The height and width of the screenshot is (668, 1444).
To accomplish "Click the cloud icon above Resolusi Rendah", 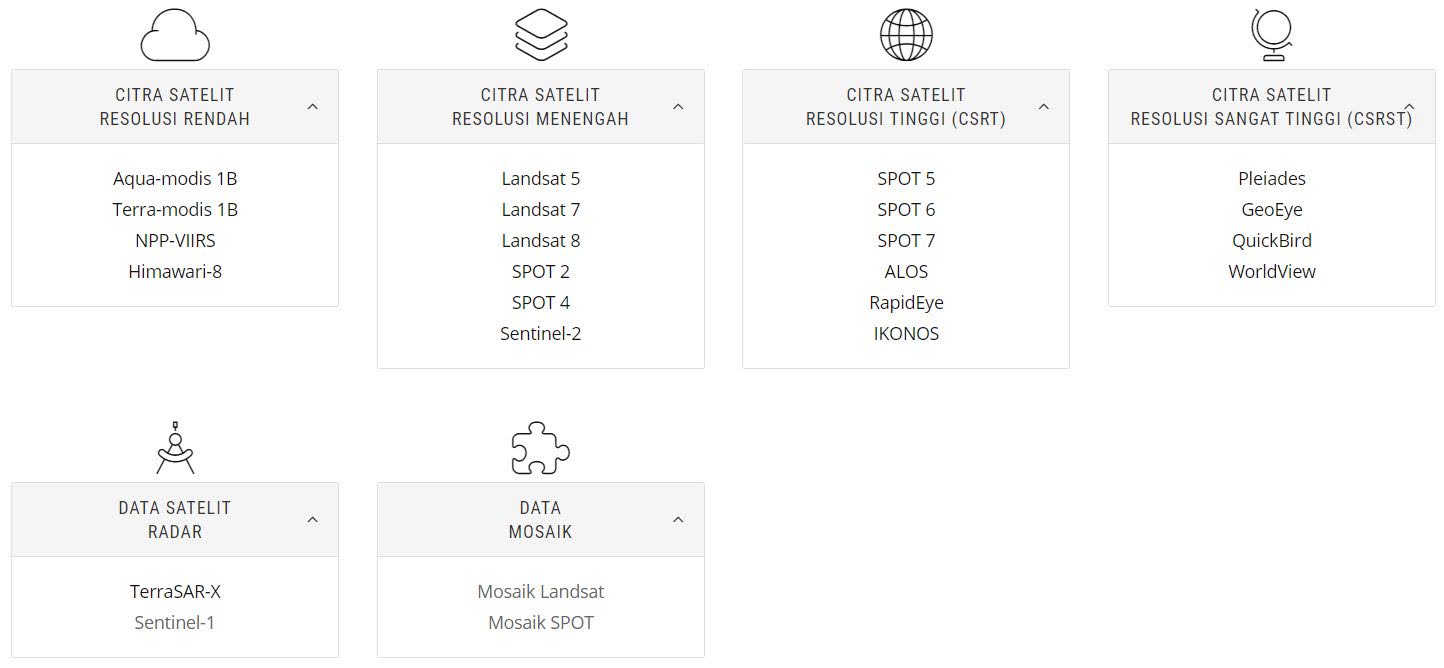I will coord(175,35).
